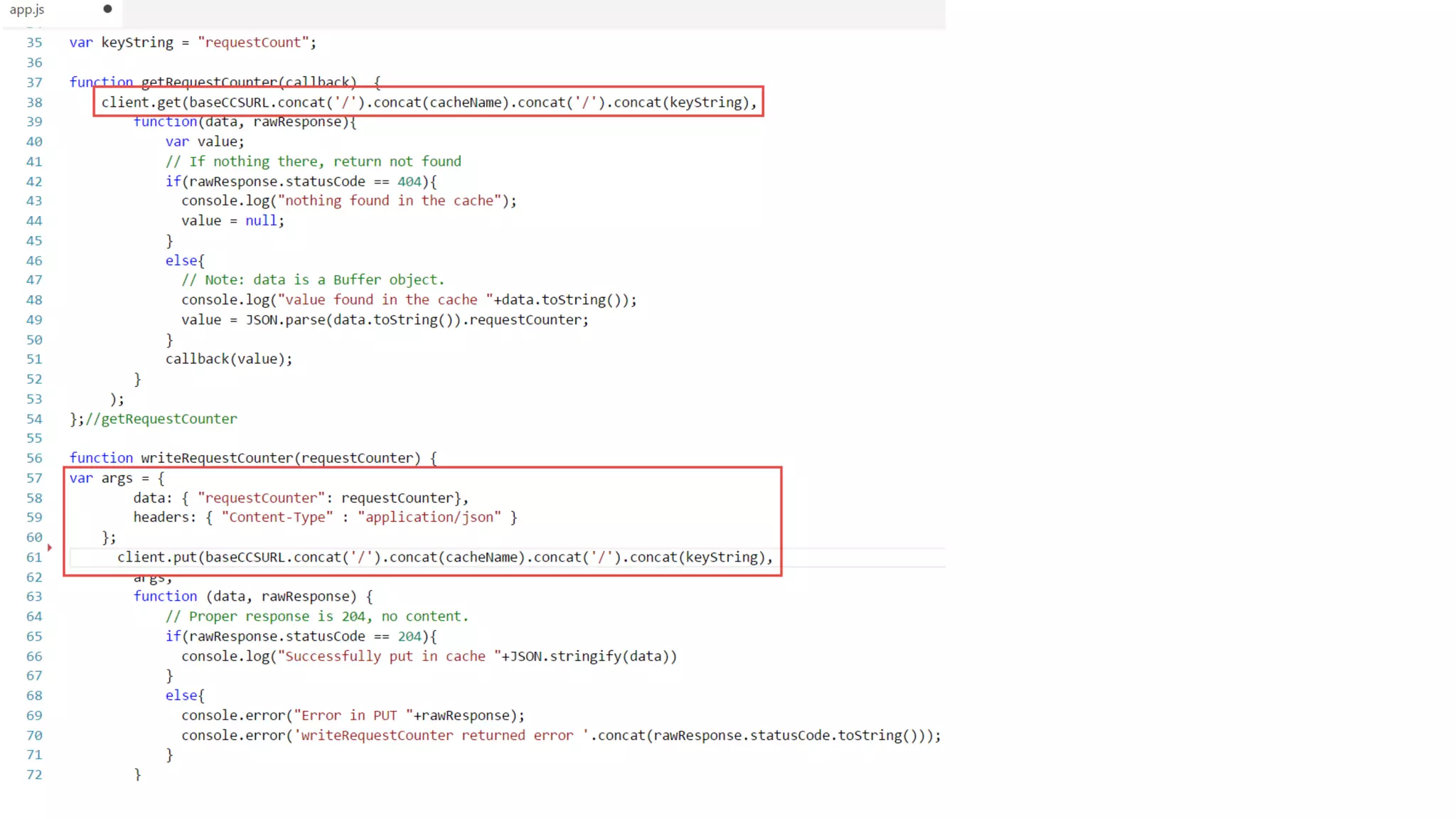The height and width of the screenshot is (819, 1456).
Task: Click the getRequestCounter function name on line 37
Action: click(209, 82)
